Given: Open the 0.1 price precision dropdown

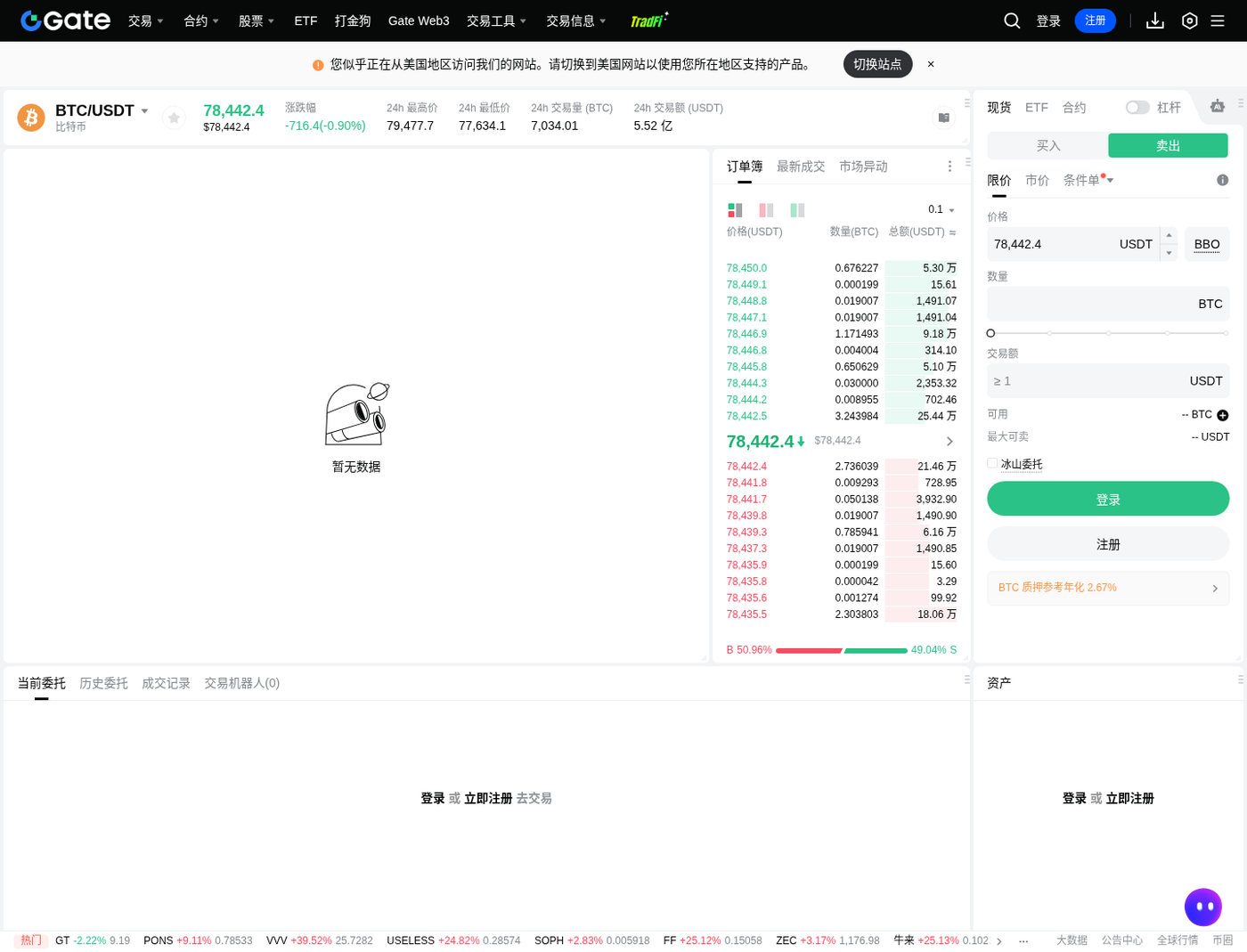Looking at the screenshot, I should tap(941, 210).
